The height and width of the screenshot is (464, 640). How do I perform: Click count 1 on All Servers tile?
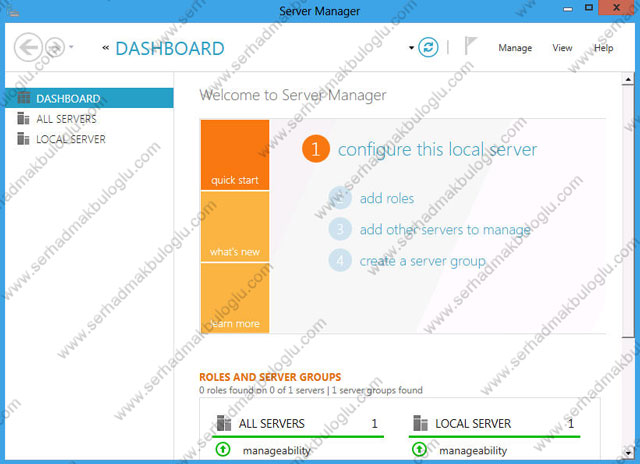coord(374,424)
